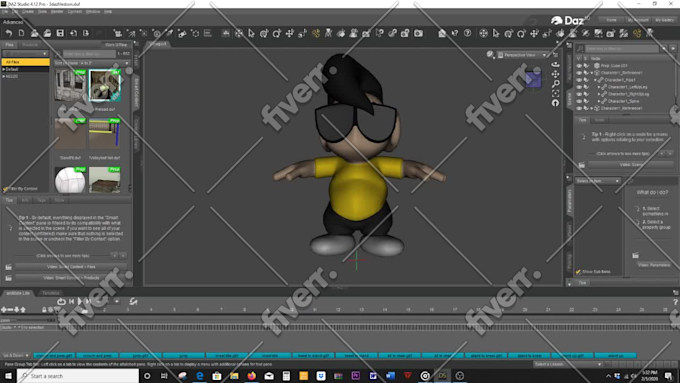This screenshot has height=383, width=680.
Task: Click the viewport Reset view icon
Action: coord(555,103)
